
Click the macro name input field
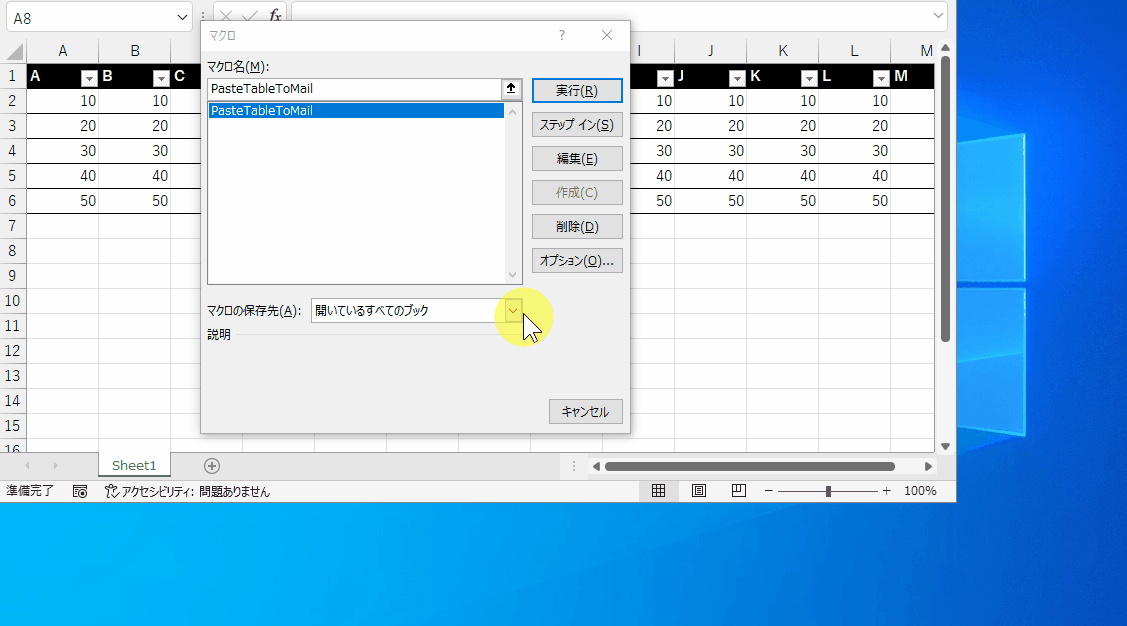(354, 88)
